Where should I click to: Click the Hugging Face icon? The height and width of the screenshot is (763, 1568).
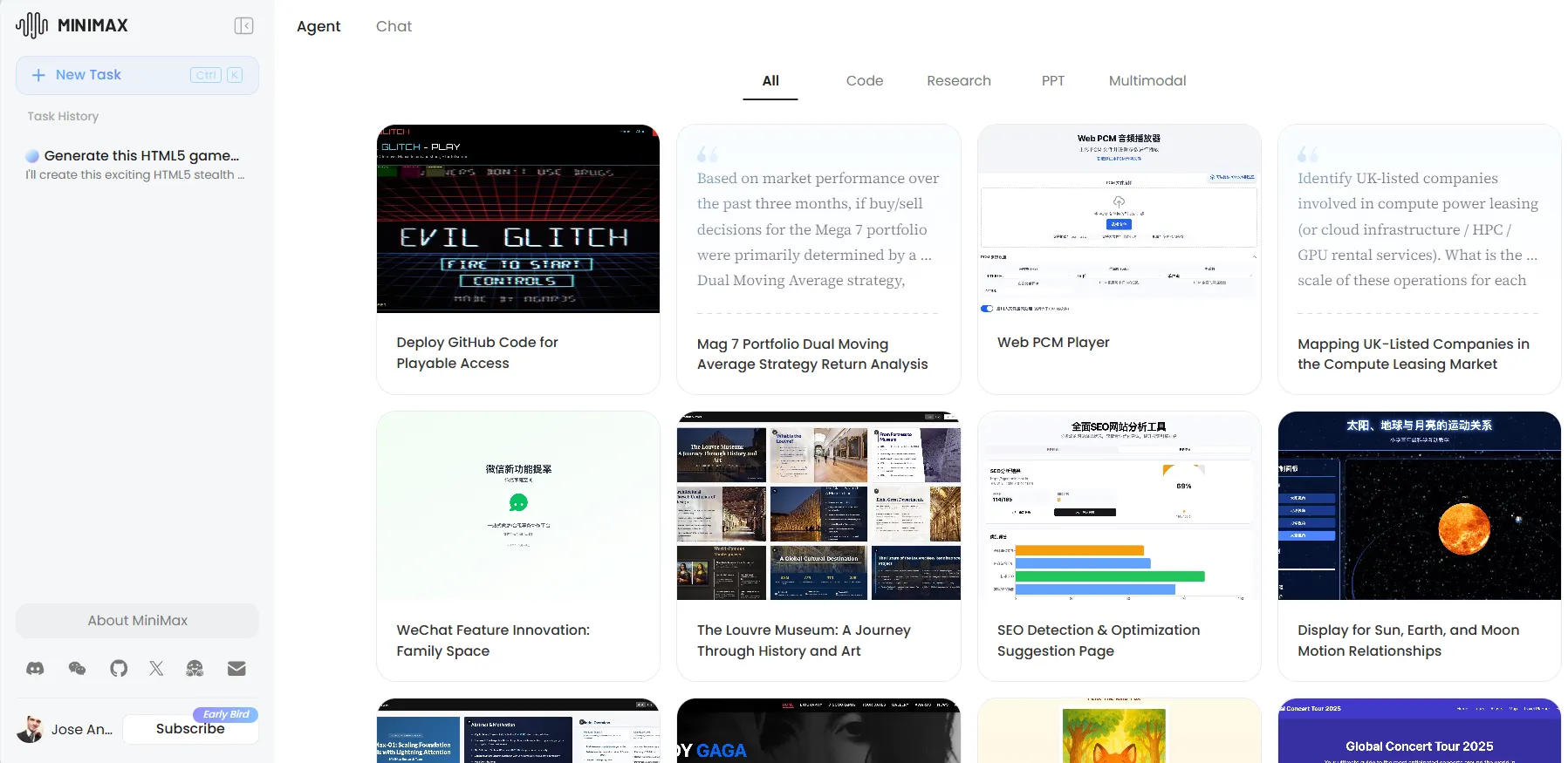(195, 668)
